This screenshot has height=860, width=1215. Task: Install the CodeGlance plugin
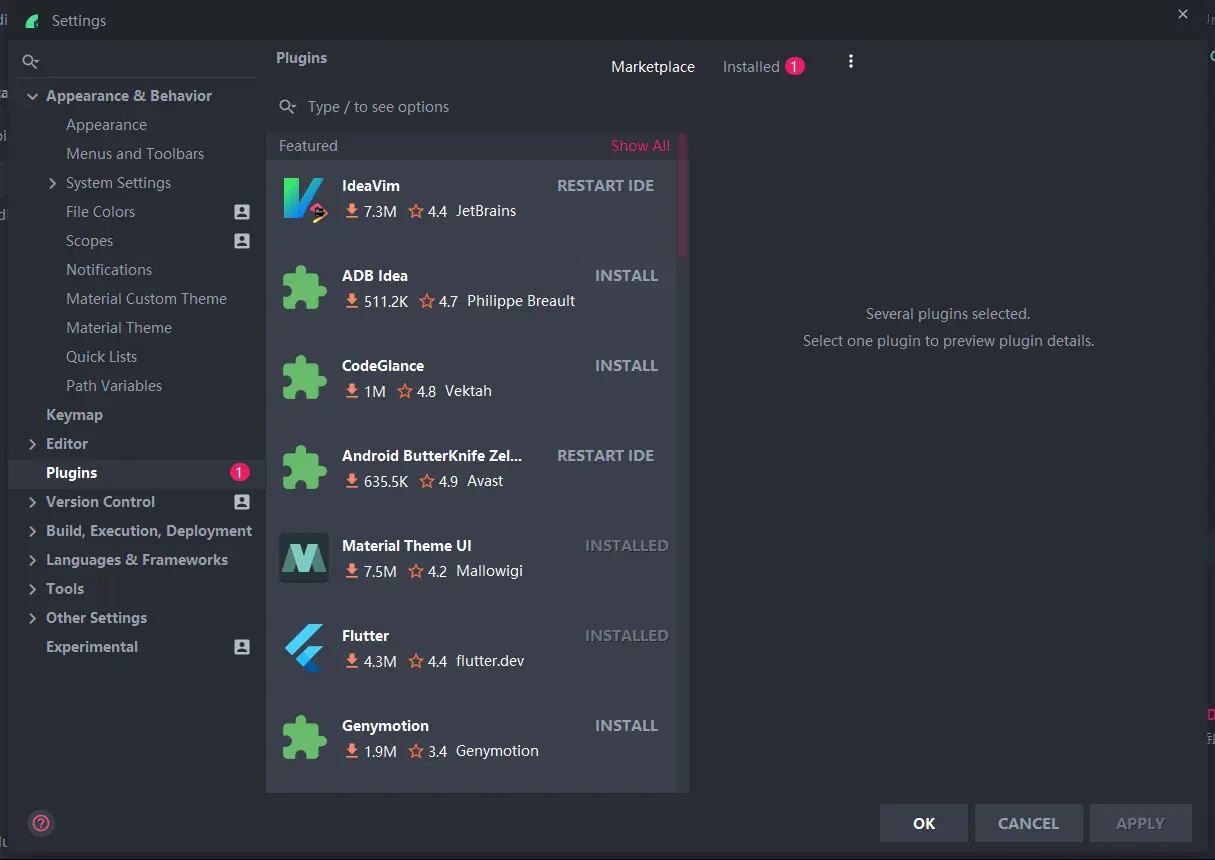click(x=626, y=366)
